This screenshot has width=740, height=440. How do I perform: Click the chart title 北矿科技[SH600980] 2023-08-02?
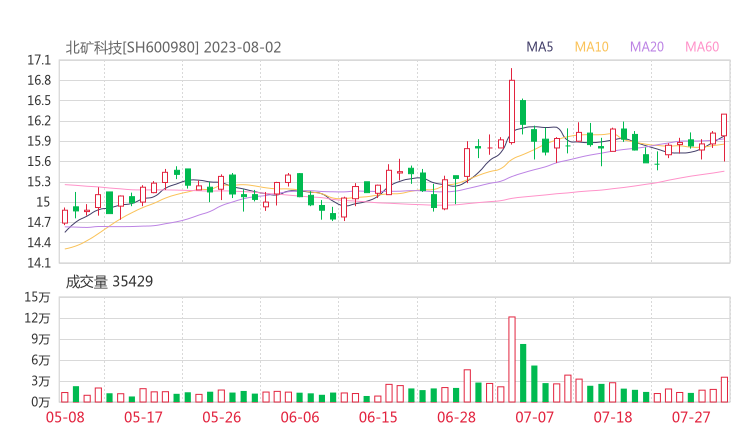[x=173, y=48]
